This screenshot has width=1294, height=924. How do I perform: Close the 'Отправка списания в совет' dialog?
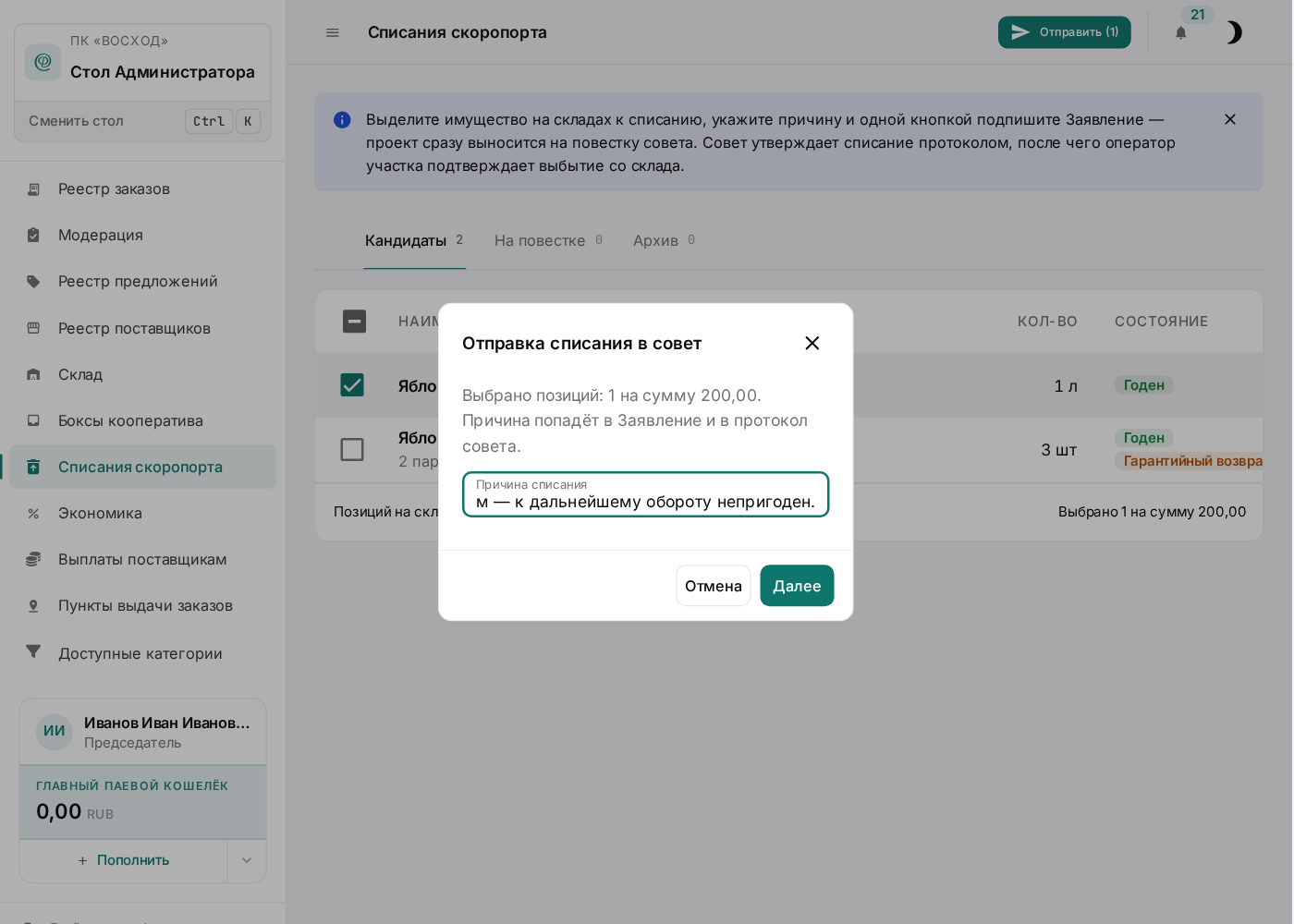[x=812, y=343]
